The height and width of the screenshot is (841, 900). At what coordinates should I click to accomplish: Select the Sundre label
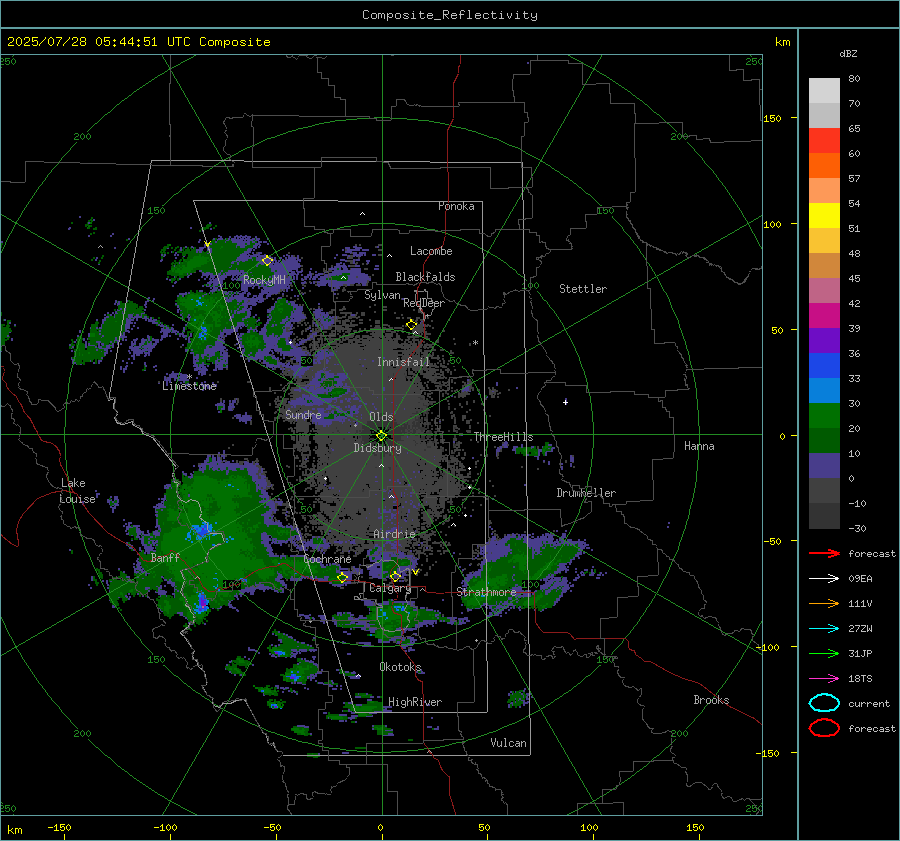[303, 414]
